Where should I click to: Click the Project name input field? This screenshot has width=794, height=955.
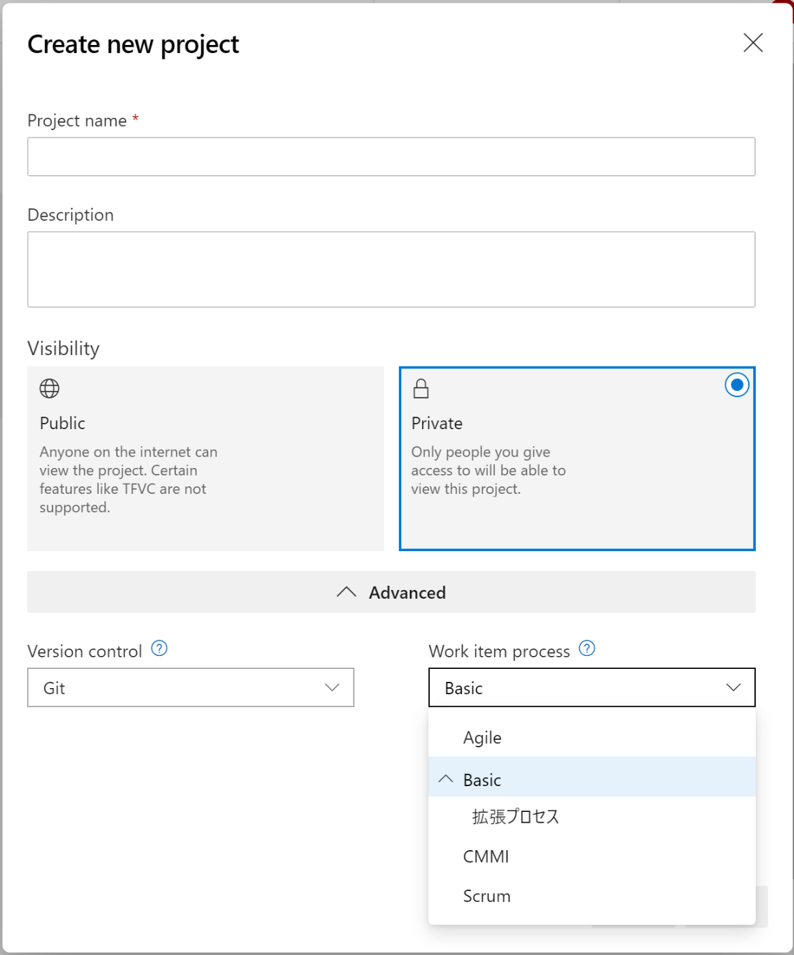(x=390, y=156)
